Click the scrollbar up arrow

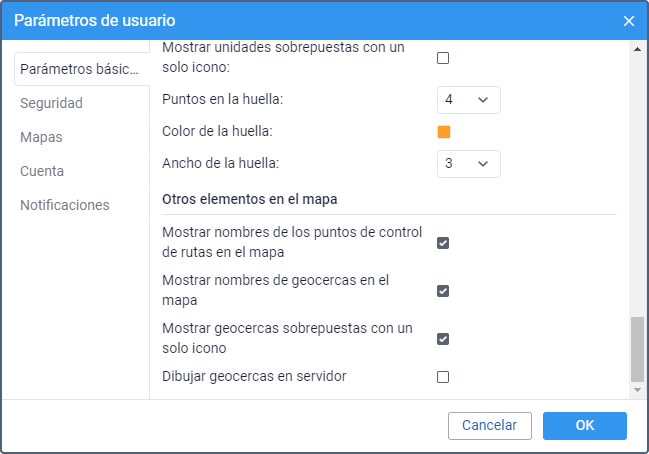click(x=637, y=49)
